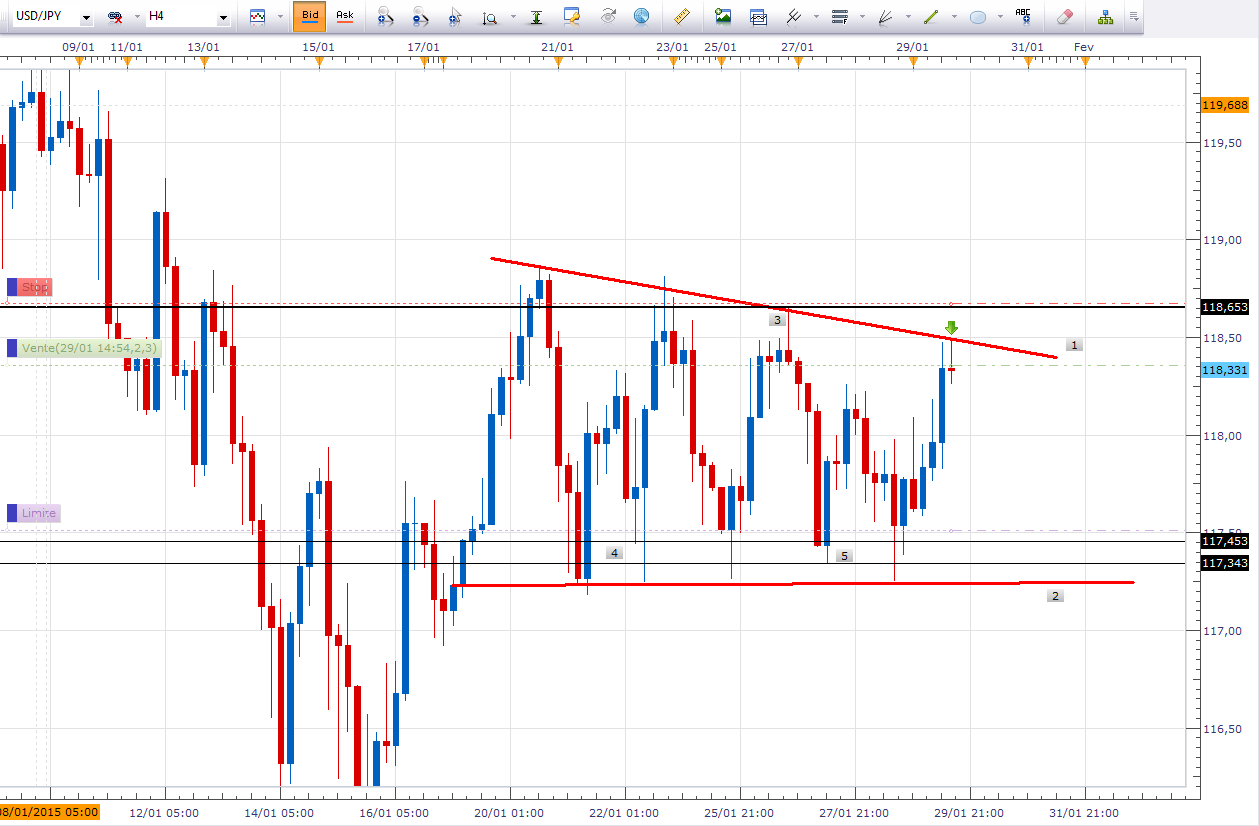
Task: Click the 118,653 price level label
Action: [1226, 307]
